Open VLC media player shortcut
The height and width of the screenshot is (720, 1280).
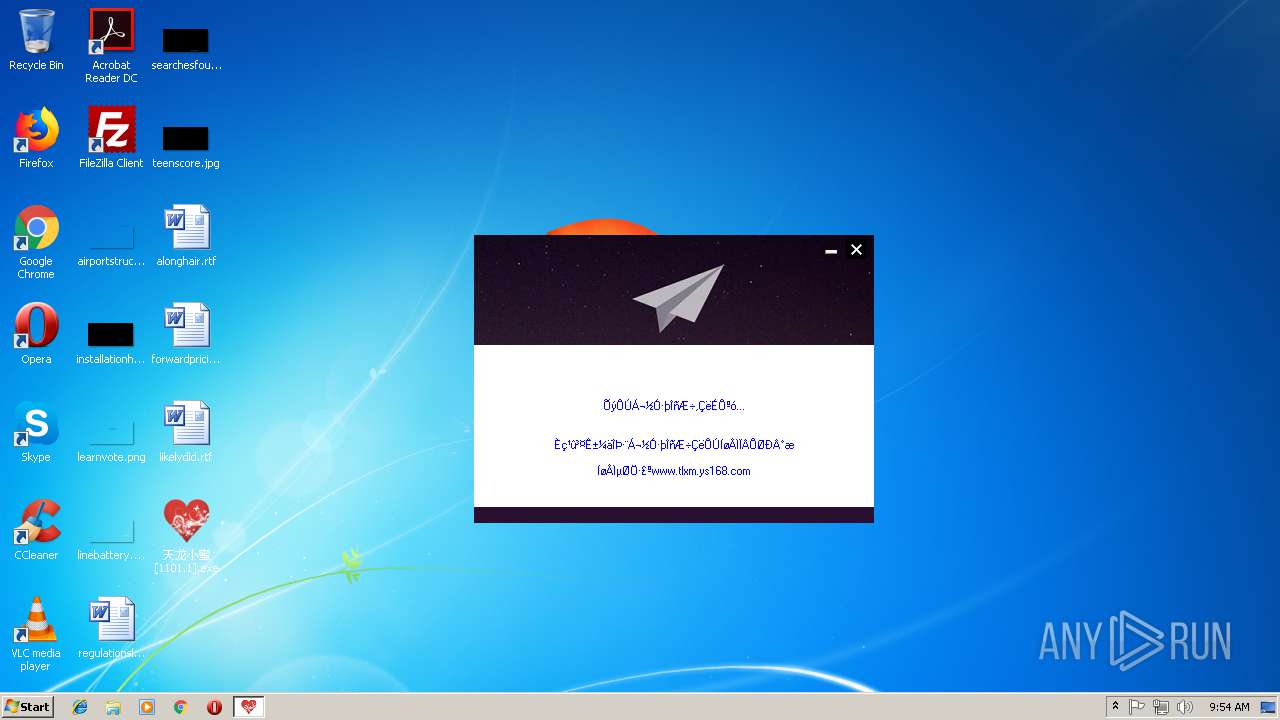[x=36, y=634]
